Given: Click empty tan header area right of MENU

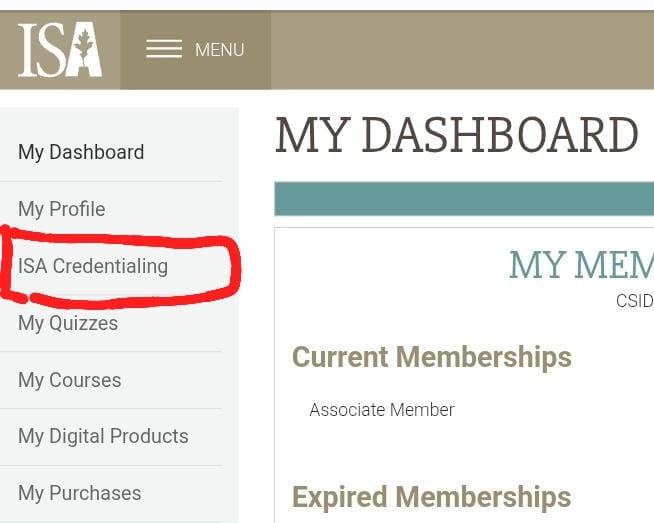Looking at the screenshot, I should click(460, 50).
